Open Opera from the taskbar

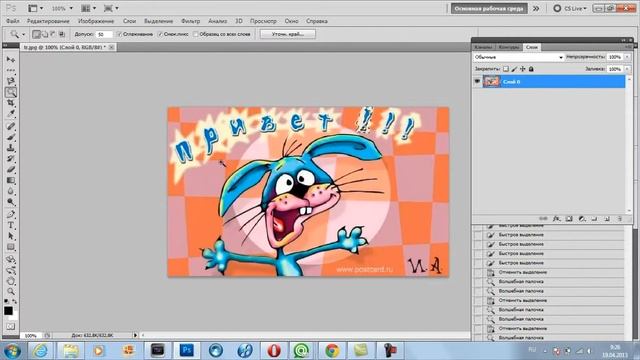click(x=273, y=351)
